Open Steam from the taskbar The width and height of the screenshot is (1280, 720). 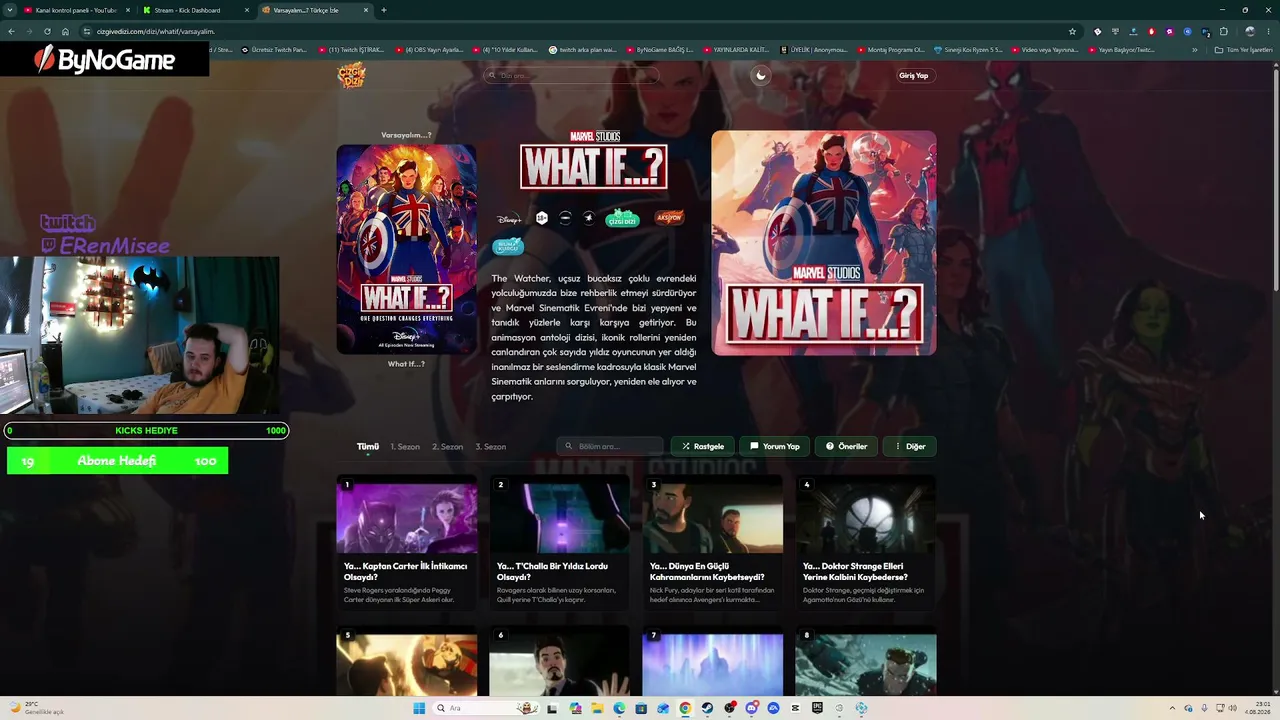pos(707,708)
